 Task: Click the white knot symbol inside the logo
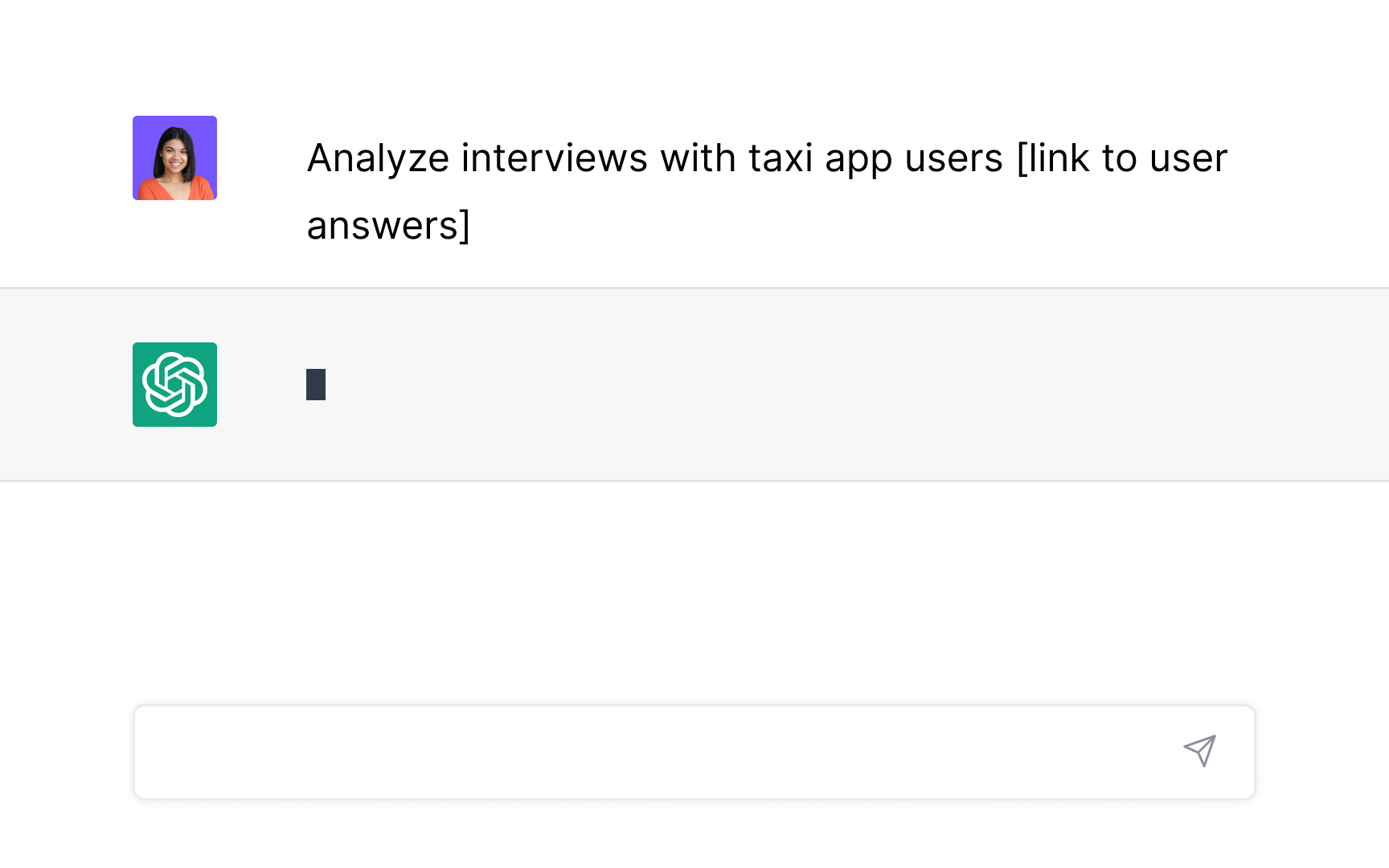point(174,385)
